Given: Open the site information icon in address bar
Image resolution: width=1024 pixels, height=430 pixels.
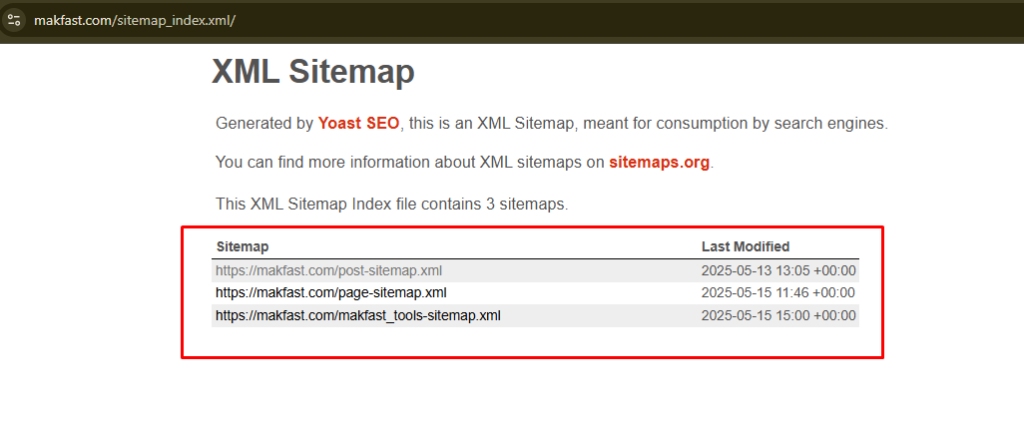Looking at the screenshot, I should point(14,20).
